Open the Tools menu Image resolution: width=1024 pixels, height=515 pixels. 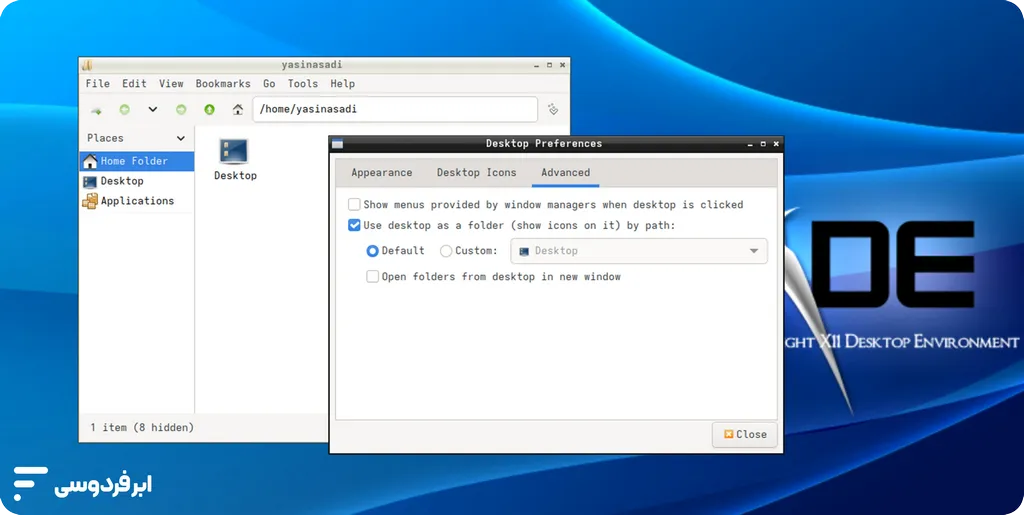pos(302,84)
